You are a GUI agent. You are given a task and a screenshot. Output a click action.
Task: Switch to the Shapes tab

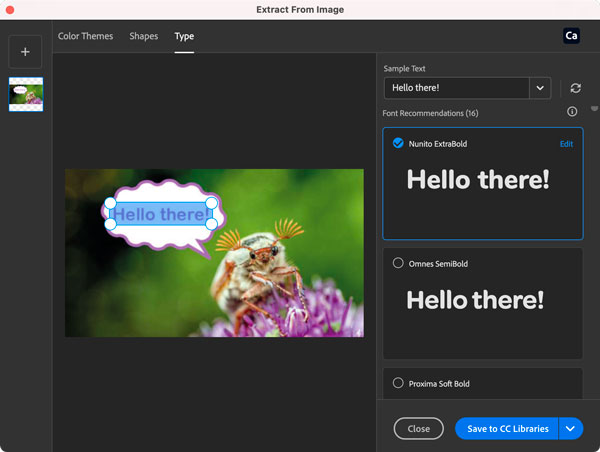pyautogui.click(x=143, y=36)
